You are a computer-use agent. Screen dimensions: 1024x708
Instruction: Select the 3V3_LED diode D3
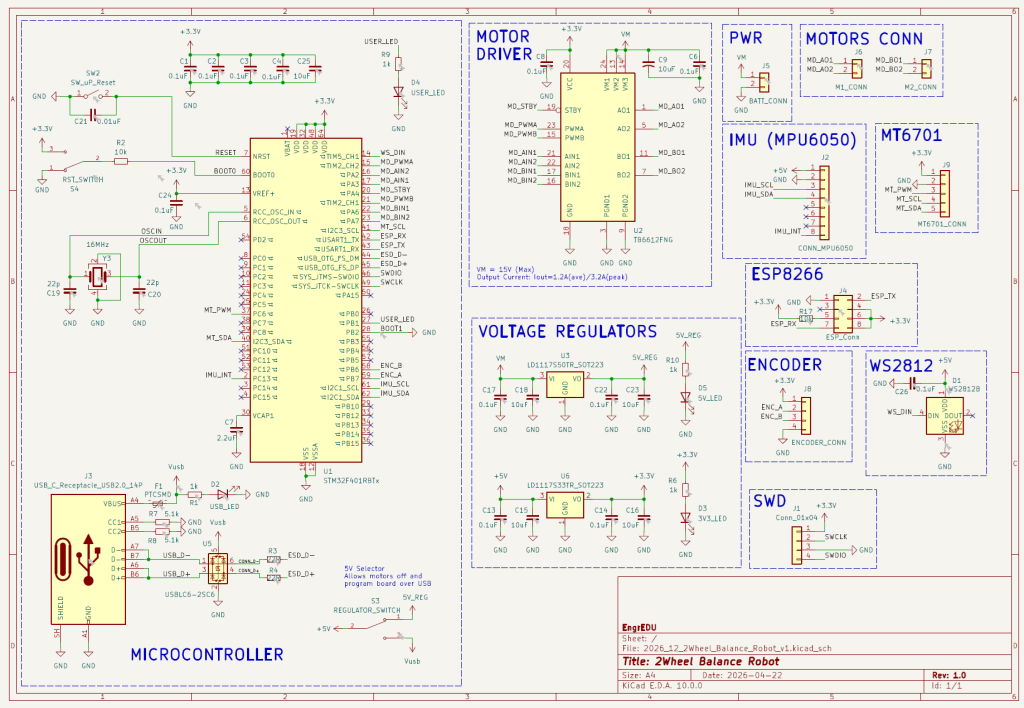pyautogui.click(x=685, y=518)
